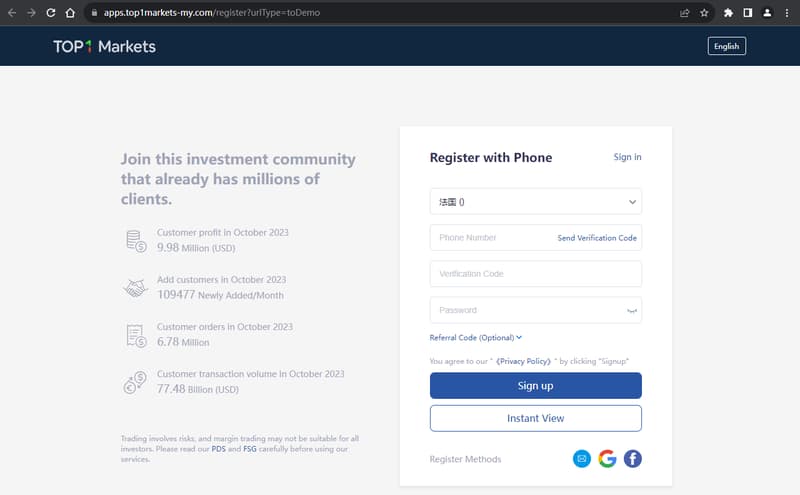Click the browser address bar URL

click(212, 13)
